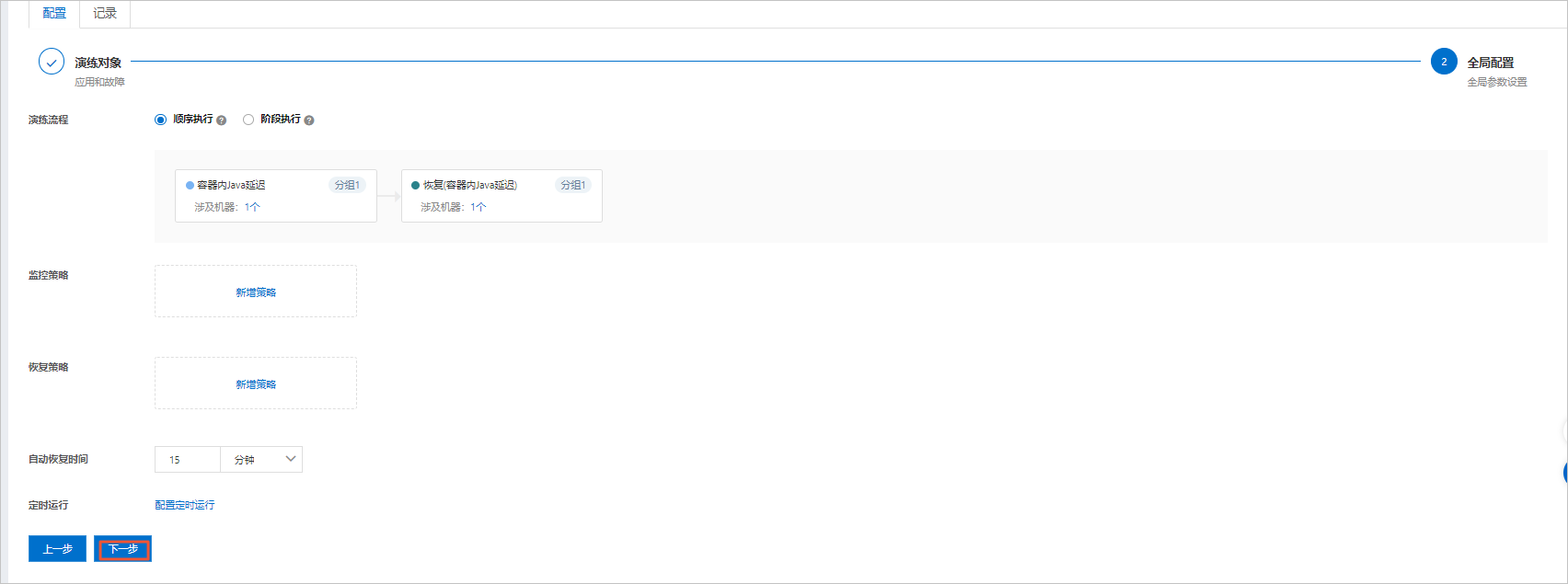Click 新增策略 under 恢复策略
This screenshot has width=1568, height=584.
click(256, 384)
